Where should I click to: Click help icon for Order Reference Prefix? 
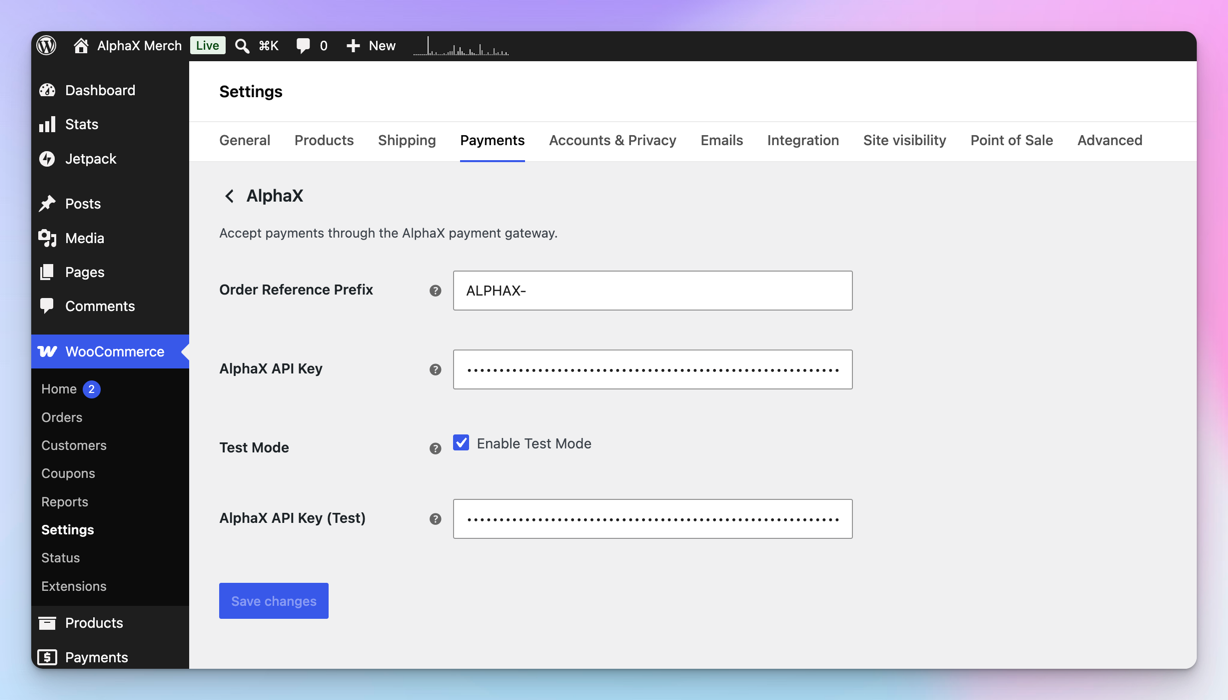tap(435, 291)
